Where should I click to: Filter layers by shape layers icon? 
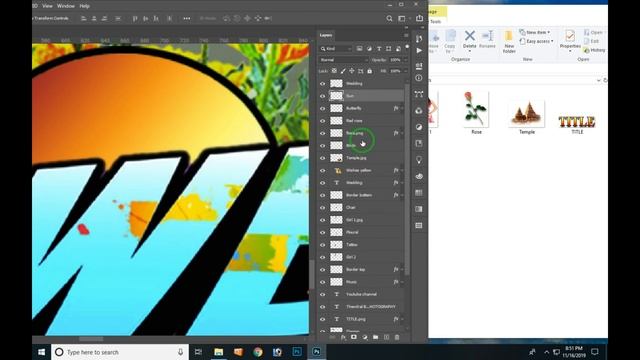tap(389, 49)
